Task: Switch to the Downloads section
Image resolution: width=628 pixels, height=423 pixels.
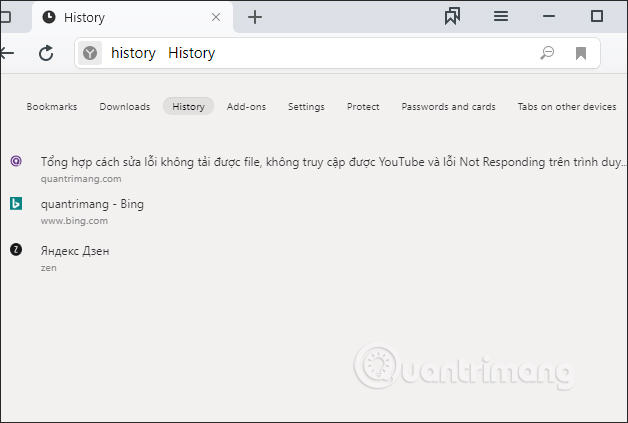Action: click(125, 107)
